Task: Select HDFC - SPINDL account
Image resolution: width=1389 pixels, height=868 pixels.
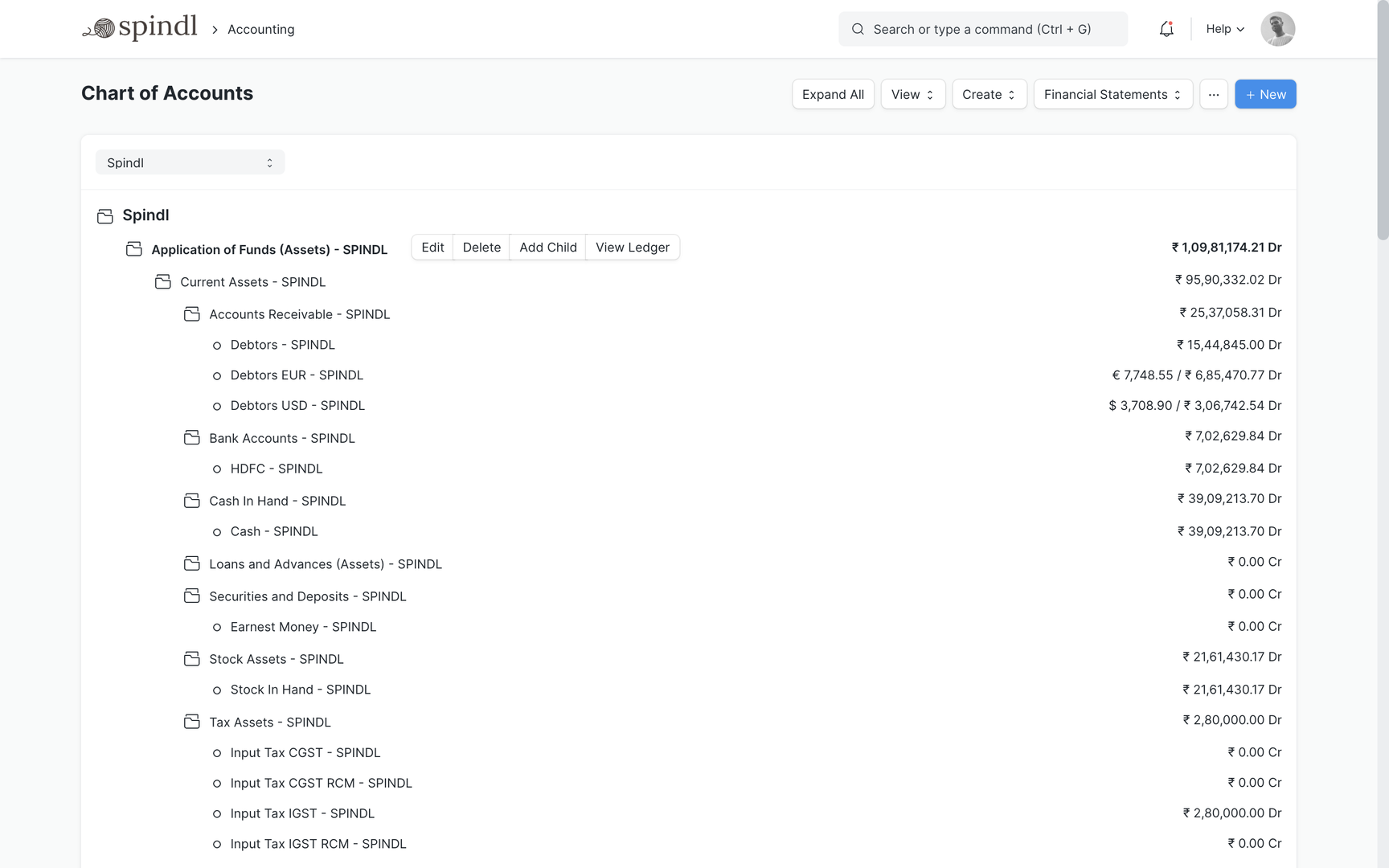Action: pyautogui.click(x=276, y=469)
